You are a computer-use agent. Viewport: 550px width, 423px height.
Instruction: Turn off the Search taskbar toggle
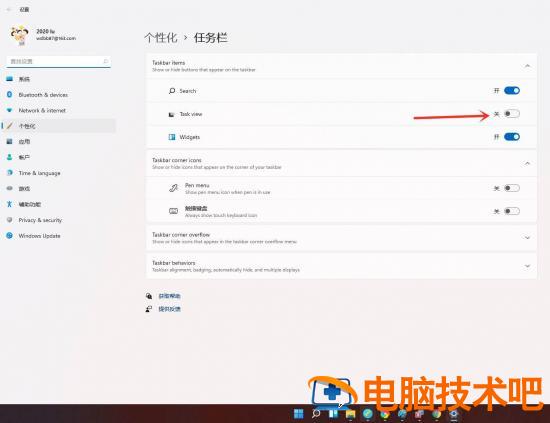[x=512, y=90]
